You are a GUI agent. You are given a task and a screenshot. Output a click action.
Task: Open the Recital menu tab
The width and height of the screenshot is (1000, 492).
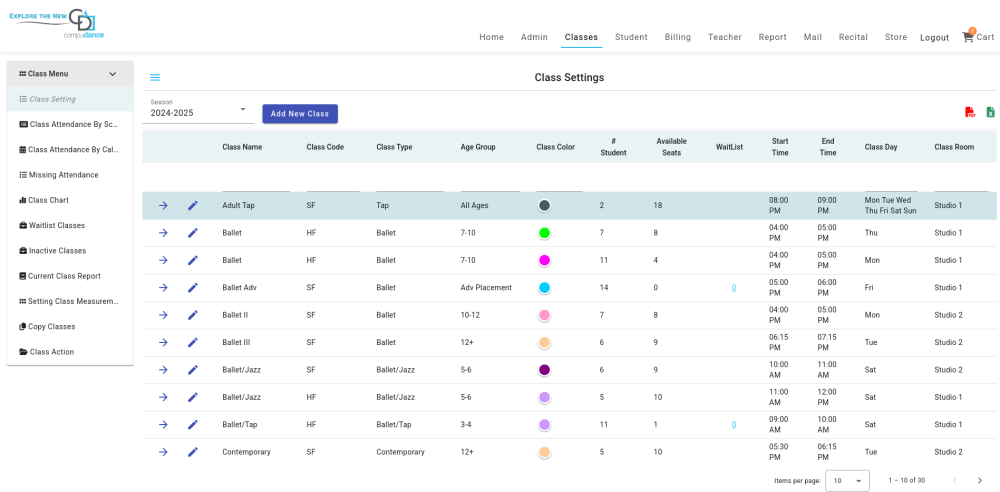pos(853,37)
